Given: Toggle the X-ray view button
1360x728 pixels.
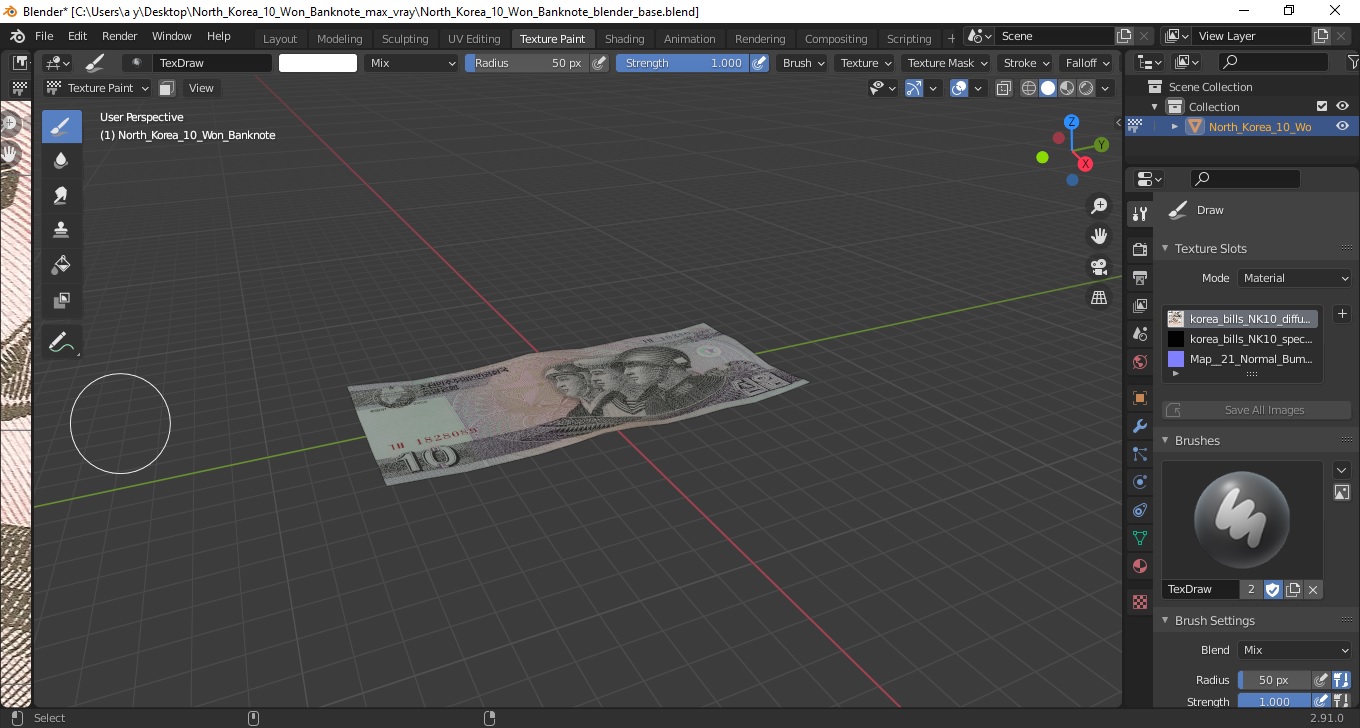Looking at the screenshot, I should pyautogui.click(x=1004, y=88).
